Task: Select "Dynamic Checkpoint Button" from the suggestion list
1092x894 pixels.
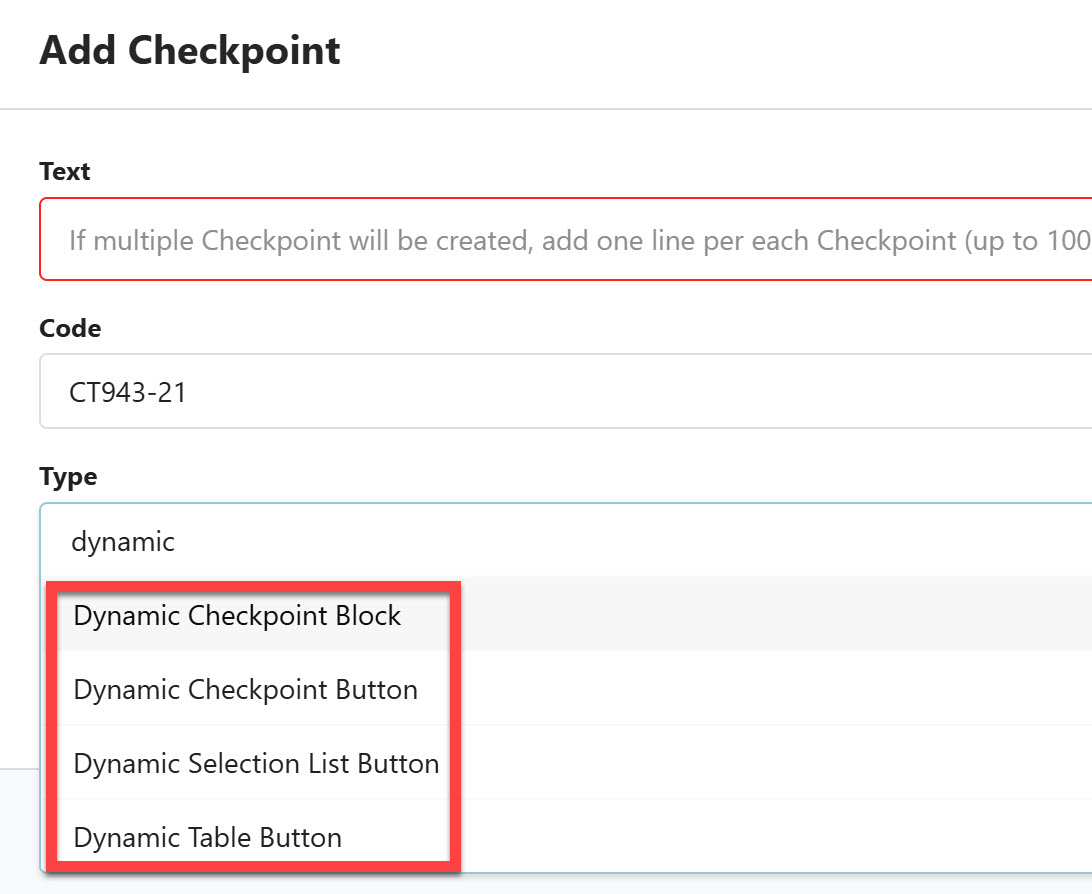Action: [246, 690]
